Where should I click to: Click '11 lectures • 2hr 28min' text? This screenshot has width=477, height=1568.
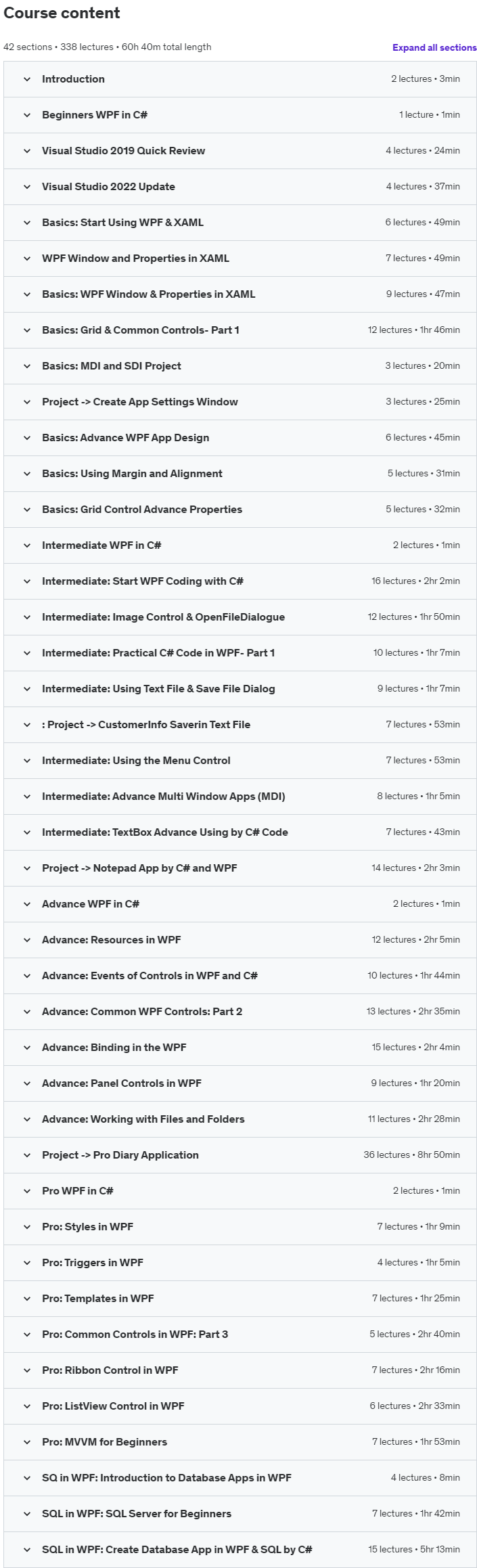(414, 1119)
